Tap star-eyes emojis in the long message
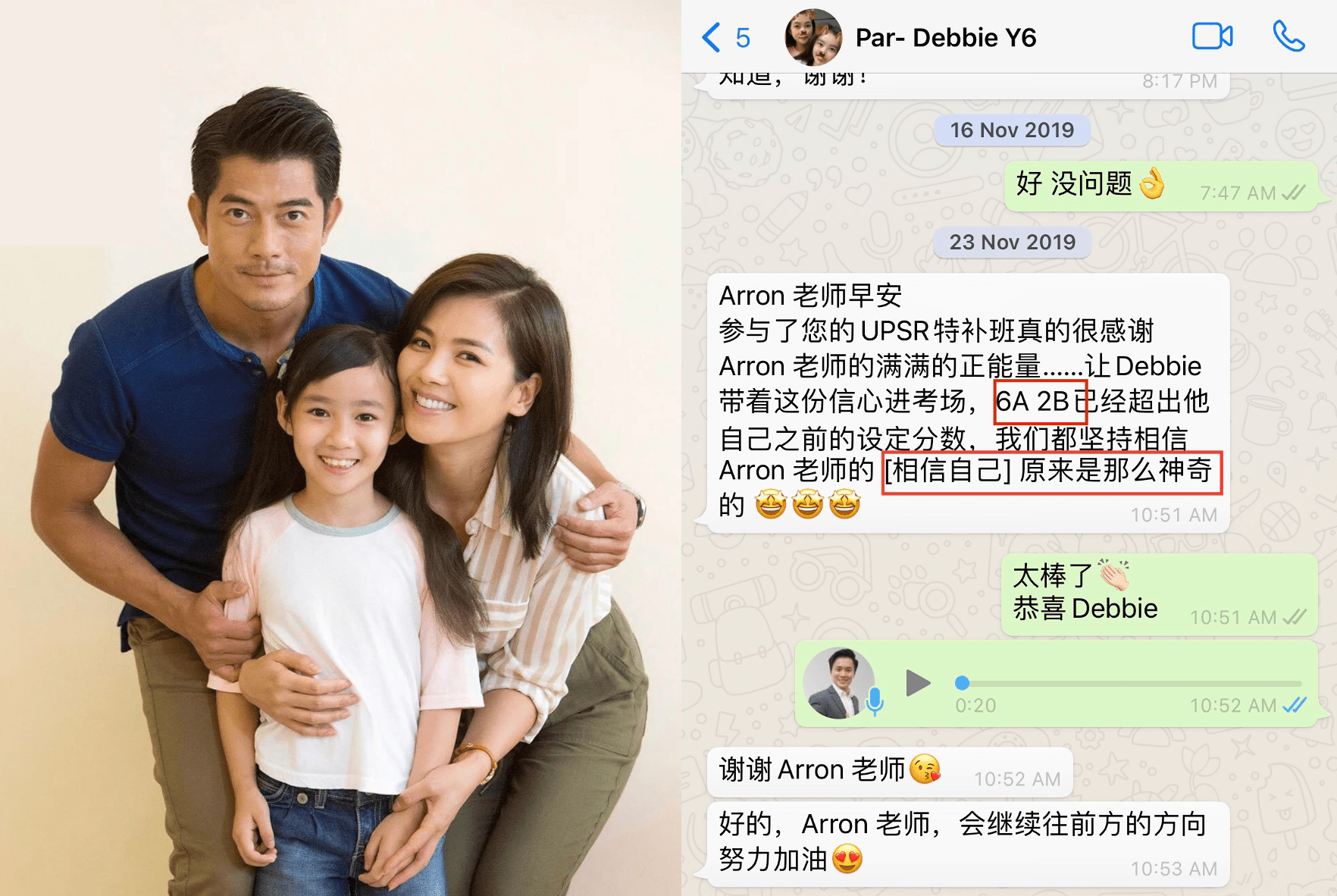Viewport: 1337px width, 896px height. pos(808,504)
